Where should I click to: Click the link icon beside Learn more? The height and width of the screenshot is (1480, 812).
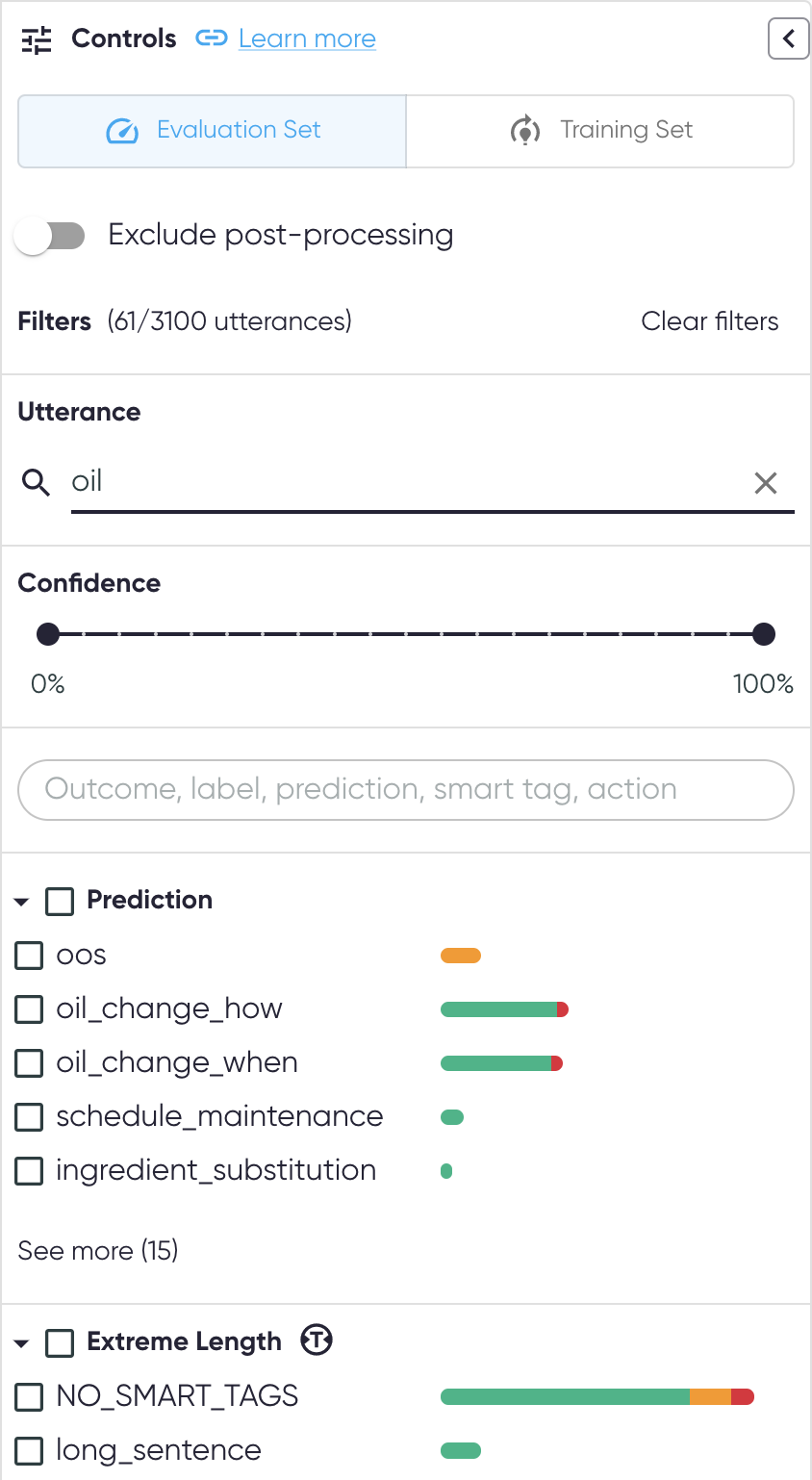pyautogui.click(x=211, y=38)
